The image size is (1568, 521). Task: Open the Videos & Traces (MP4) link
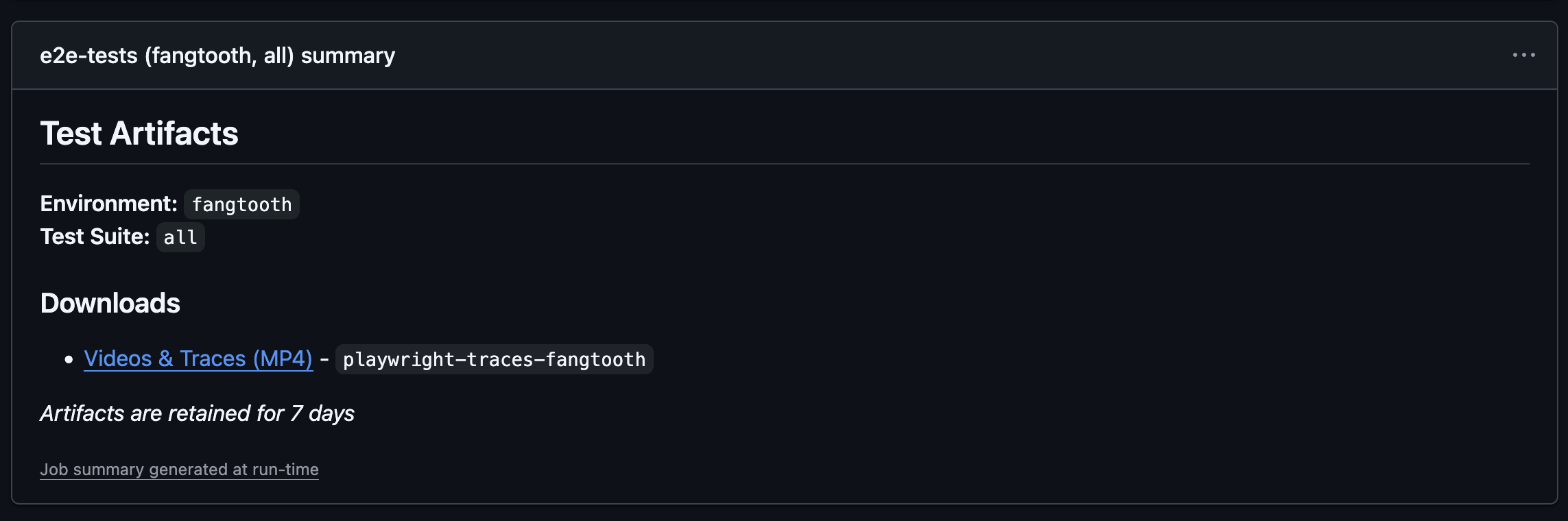click(198, 359)
